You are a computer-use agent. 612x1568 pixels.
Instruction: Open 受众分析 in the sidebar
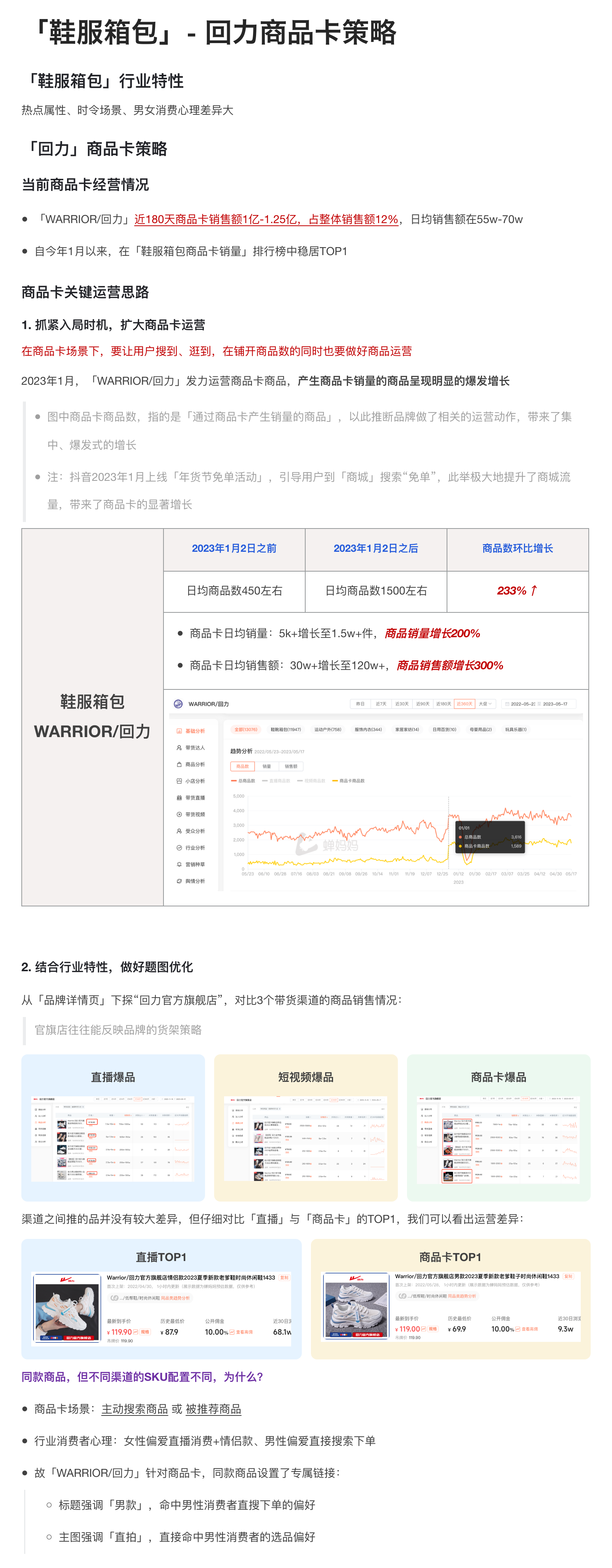[x=191, y=831]
